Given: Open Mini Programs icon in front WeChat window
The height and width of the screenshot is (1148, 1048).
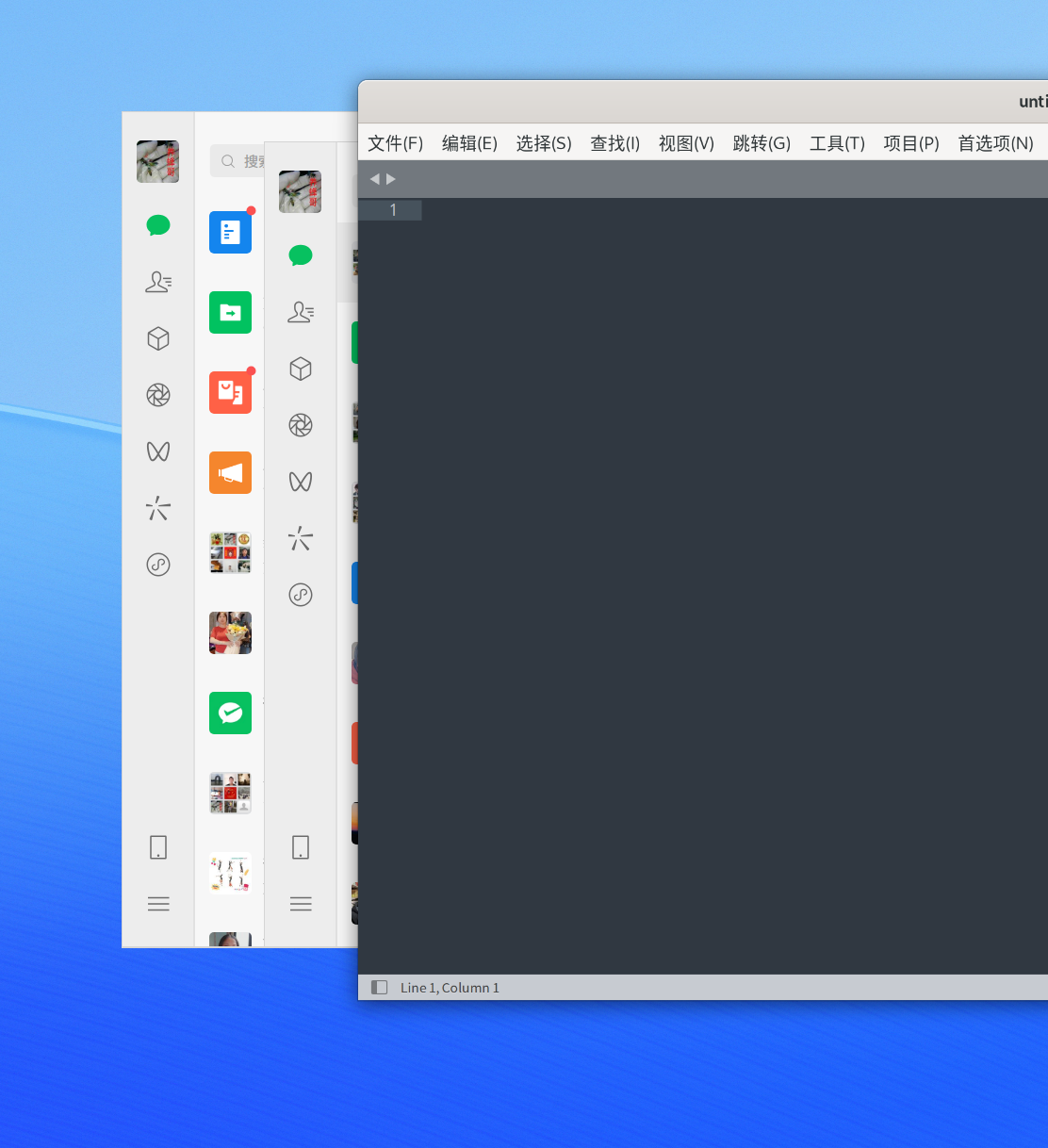Looking at the screenshot, I should click(301, 595).
